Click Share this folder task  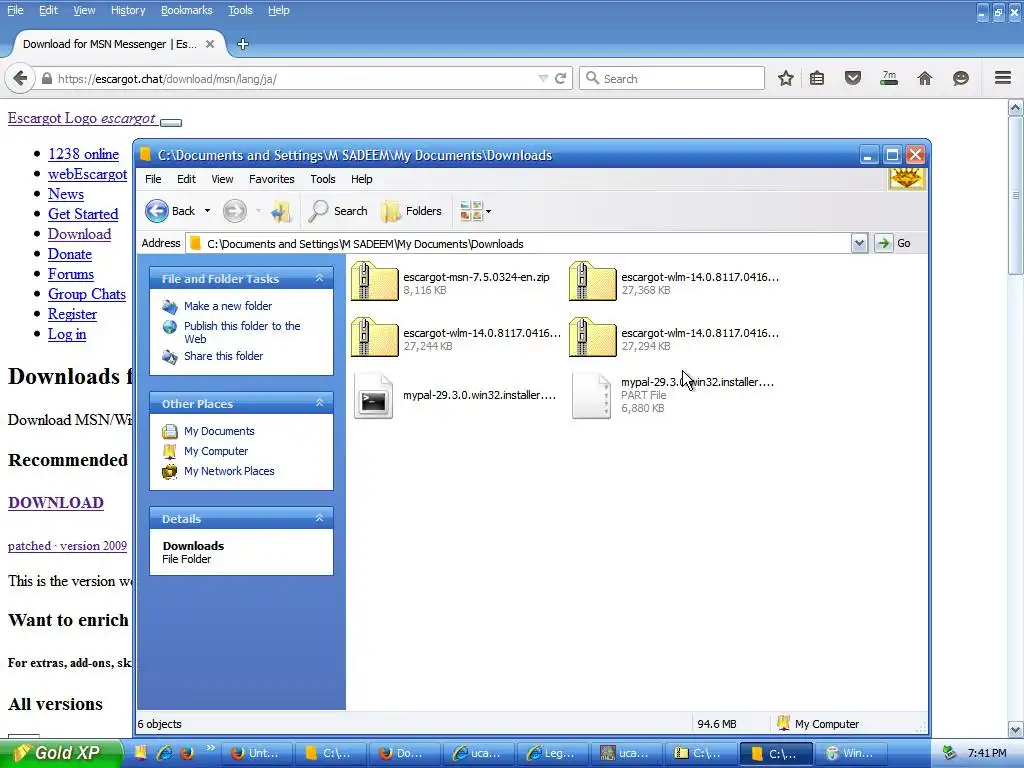point(223,356)
